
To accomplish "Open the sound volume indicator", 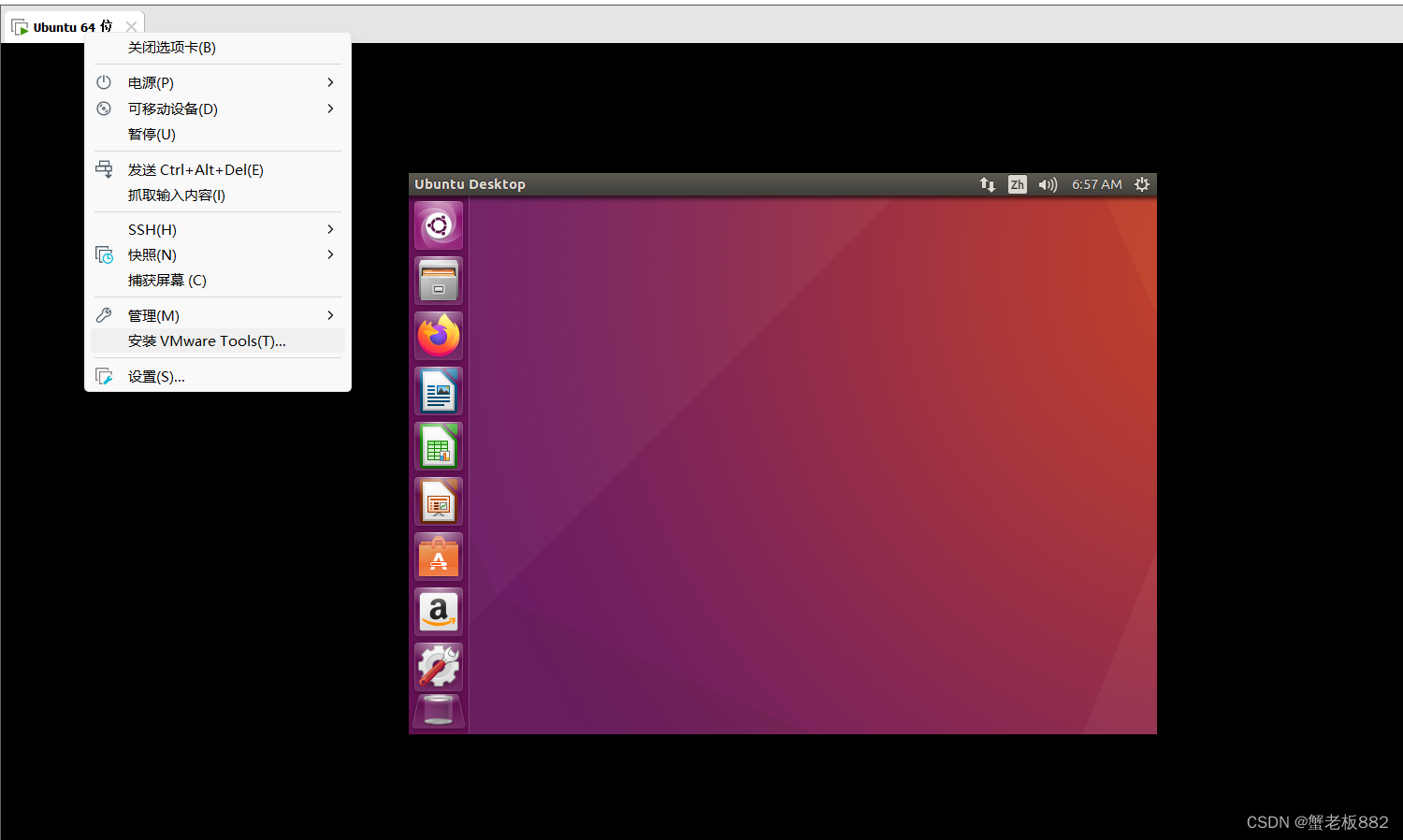I will [1048, 184].
